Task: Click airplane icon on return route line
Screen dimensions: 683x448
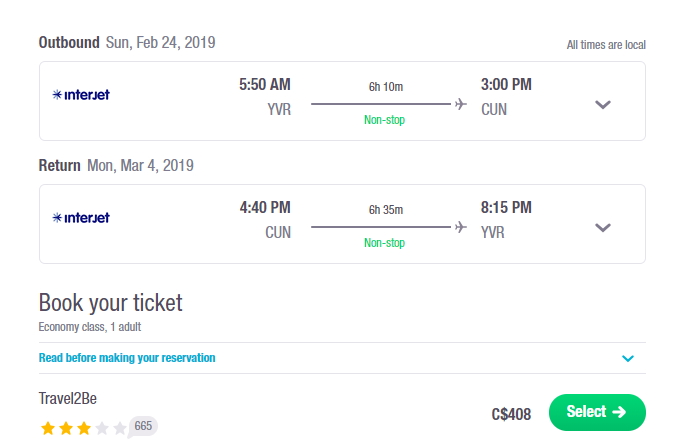Action: (460, 227)
